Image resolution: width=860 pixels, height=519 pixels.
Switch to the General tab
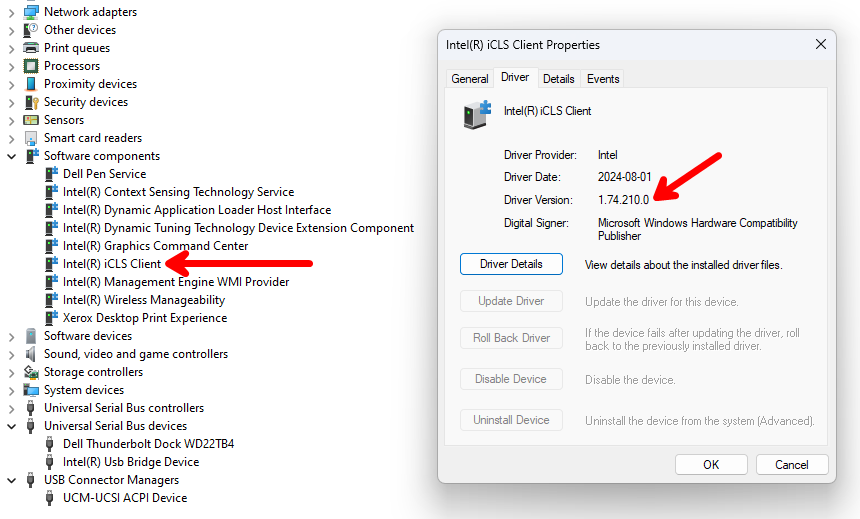[469, 78]
